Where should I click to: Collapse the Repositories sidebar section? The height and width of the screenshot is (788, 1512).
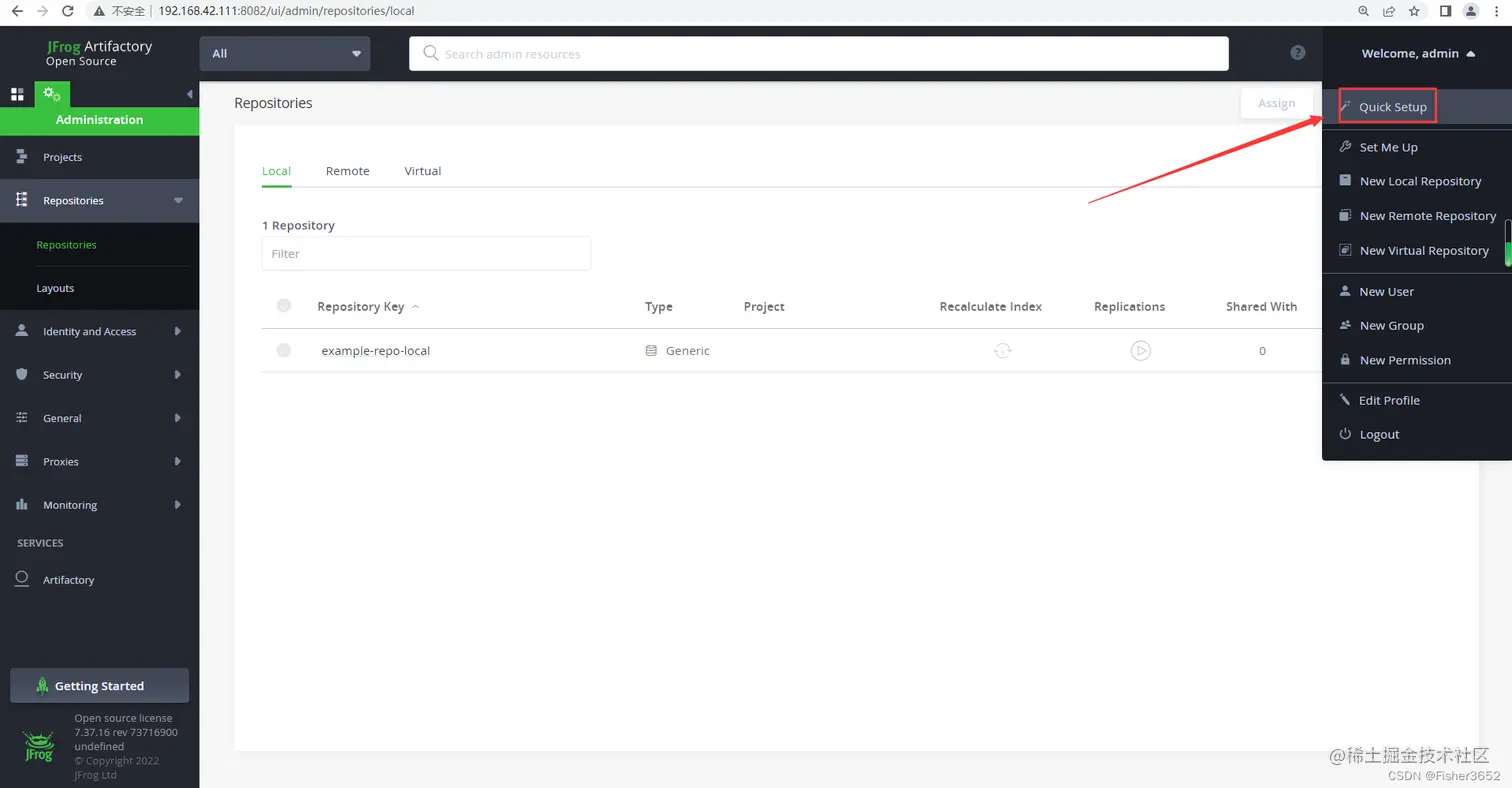click(179, 200)
